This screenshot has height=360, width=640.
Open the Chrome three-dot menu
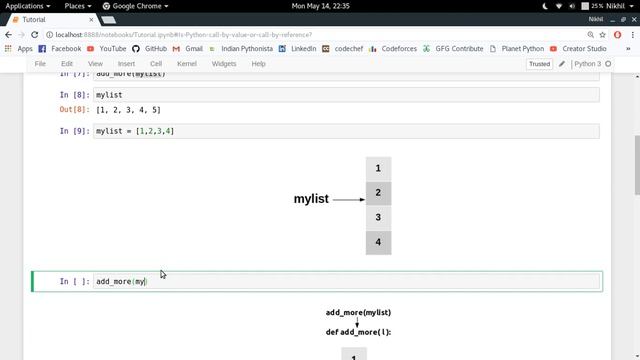click(633, 35)
